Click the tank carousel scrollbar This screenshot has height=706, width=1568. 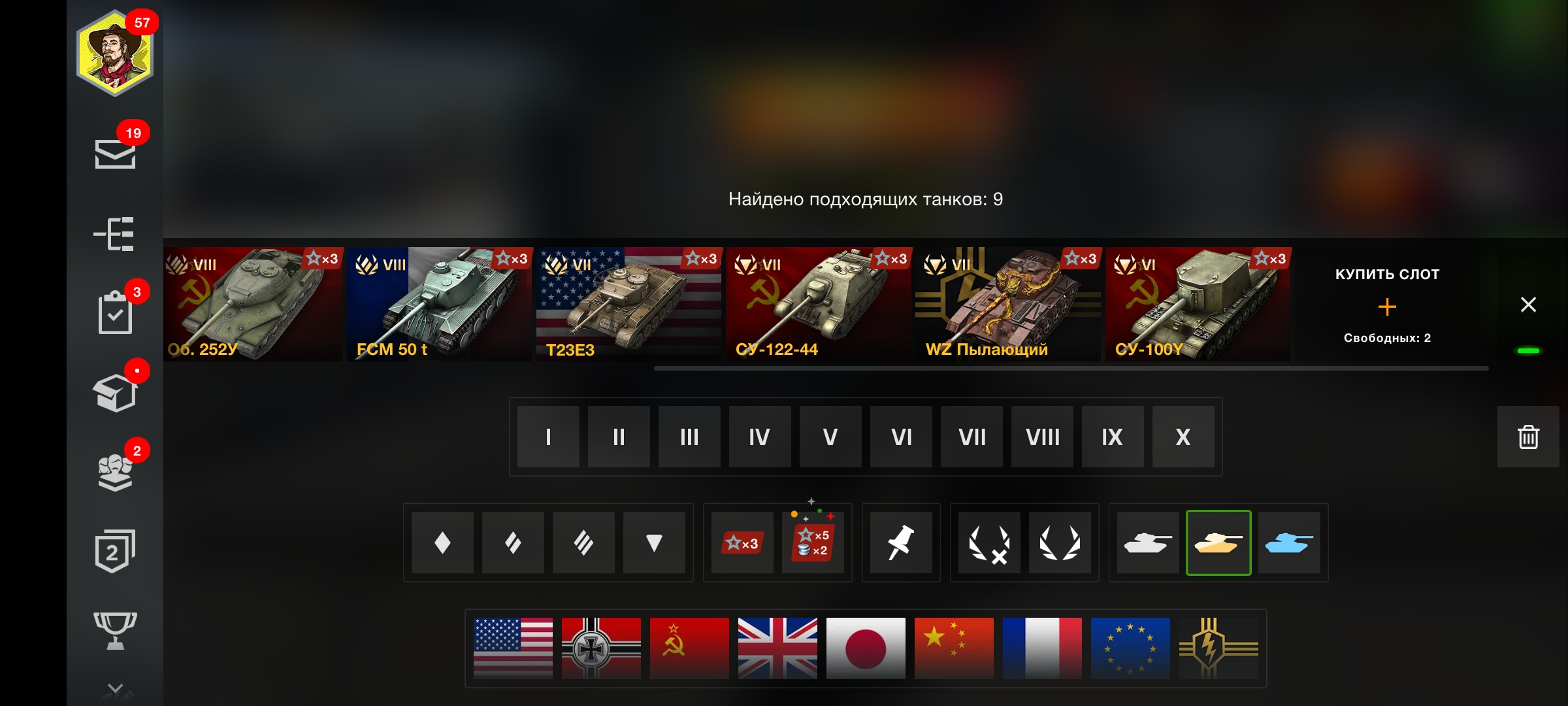tap(1071, 369)
